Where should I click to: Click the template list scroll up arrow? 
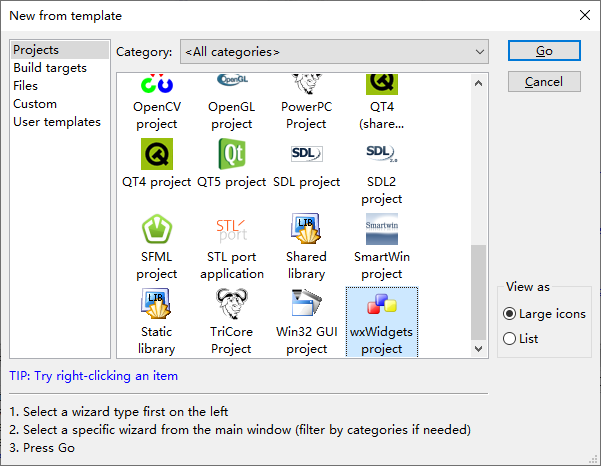[x=478, y=83]
